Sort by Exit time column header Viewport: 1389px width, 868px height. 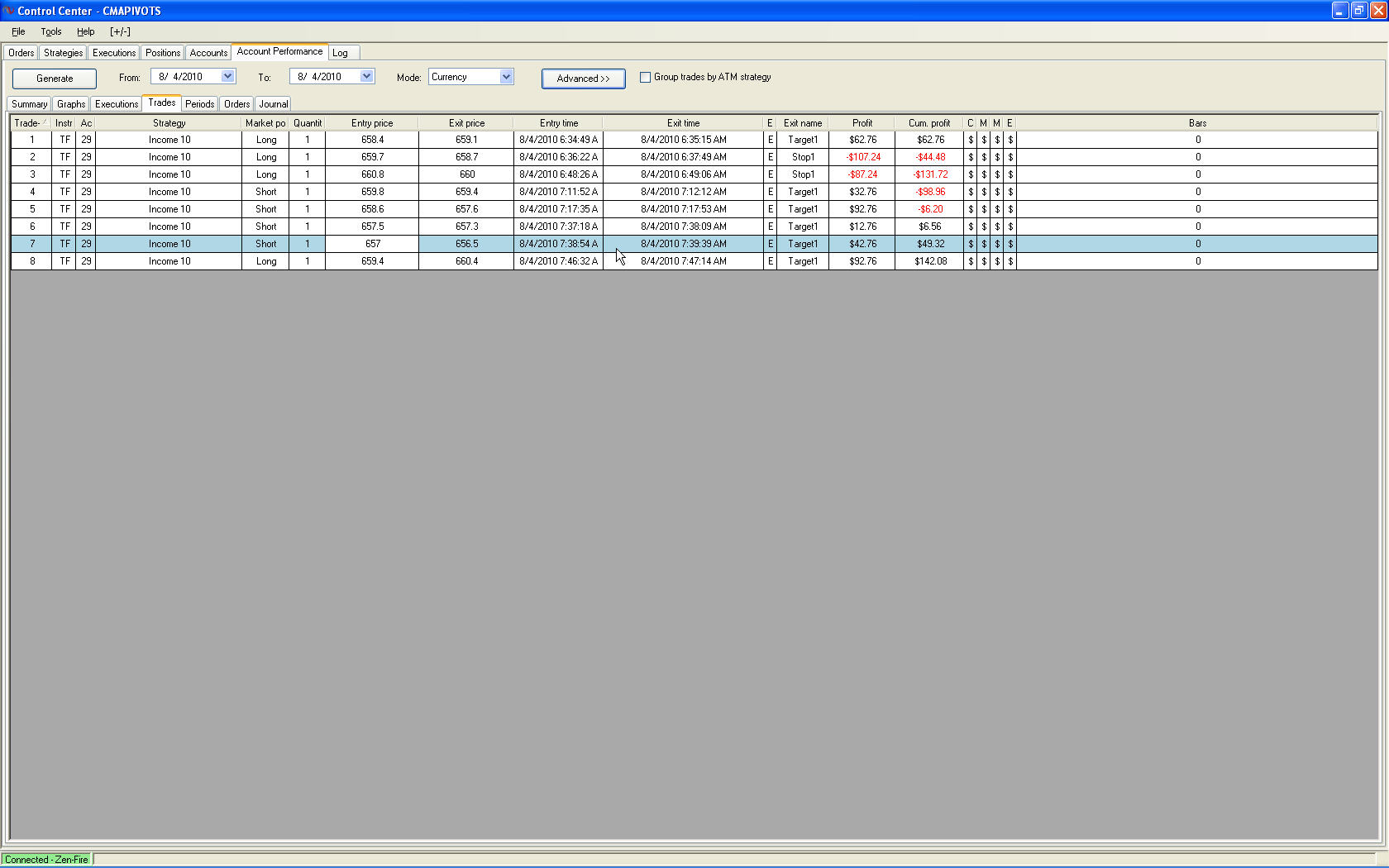coord(684,123)
